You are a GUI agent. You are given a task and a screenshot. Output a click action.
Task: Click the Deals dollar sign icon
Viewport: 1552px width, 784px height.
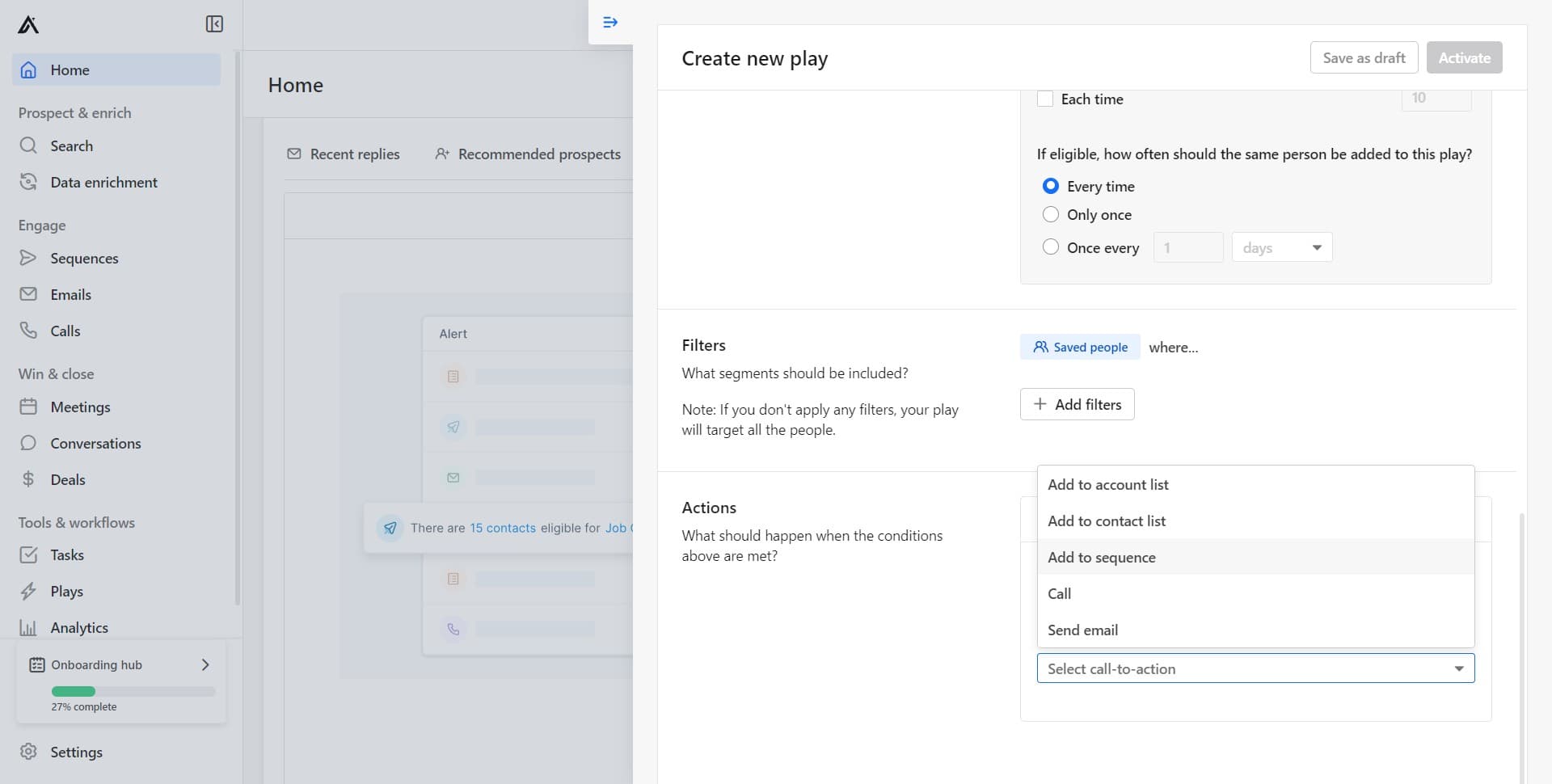(x=28, y=479)
